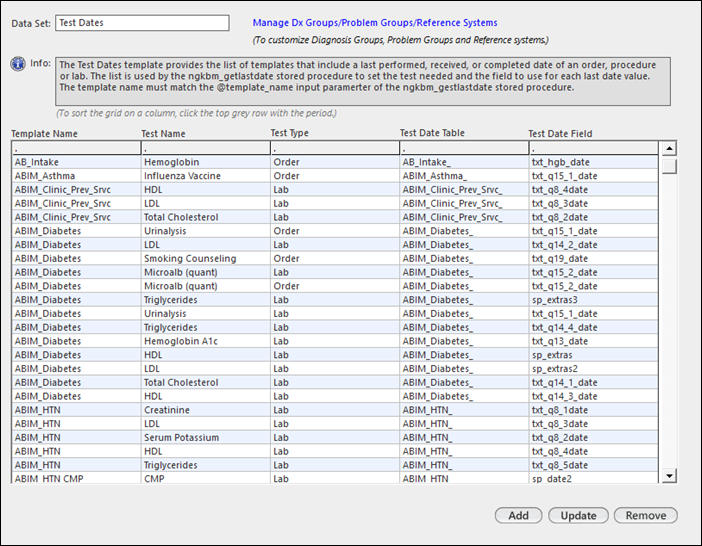702x546 pixels.
Task: Click the Hemoglobin test name in AB_Intake row
Action: pos(205,162)
